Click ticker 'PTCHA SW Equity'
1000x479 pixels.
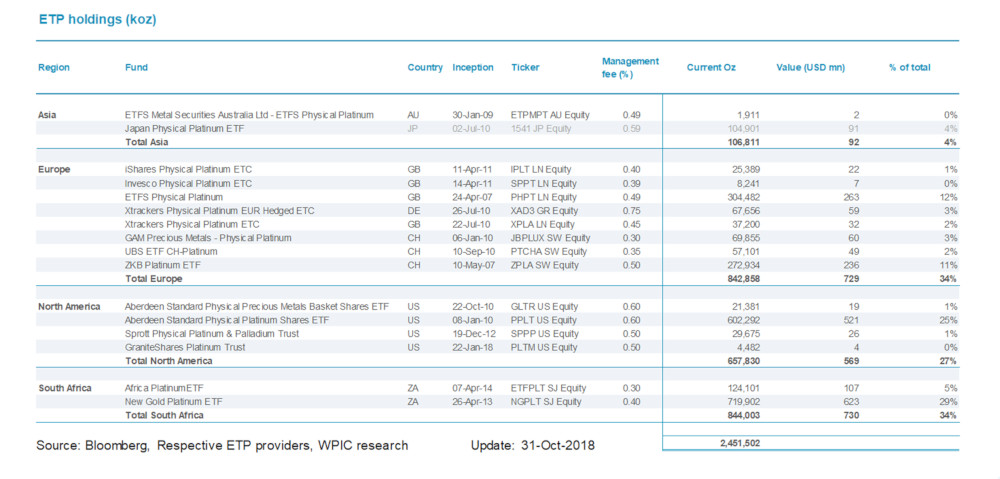pyautogui.click(x=549, y=251)
